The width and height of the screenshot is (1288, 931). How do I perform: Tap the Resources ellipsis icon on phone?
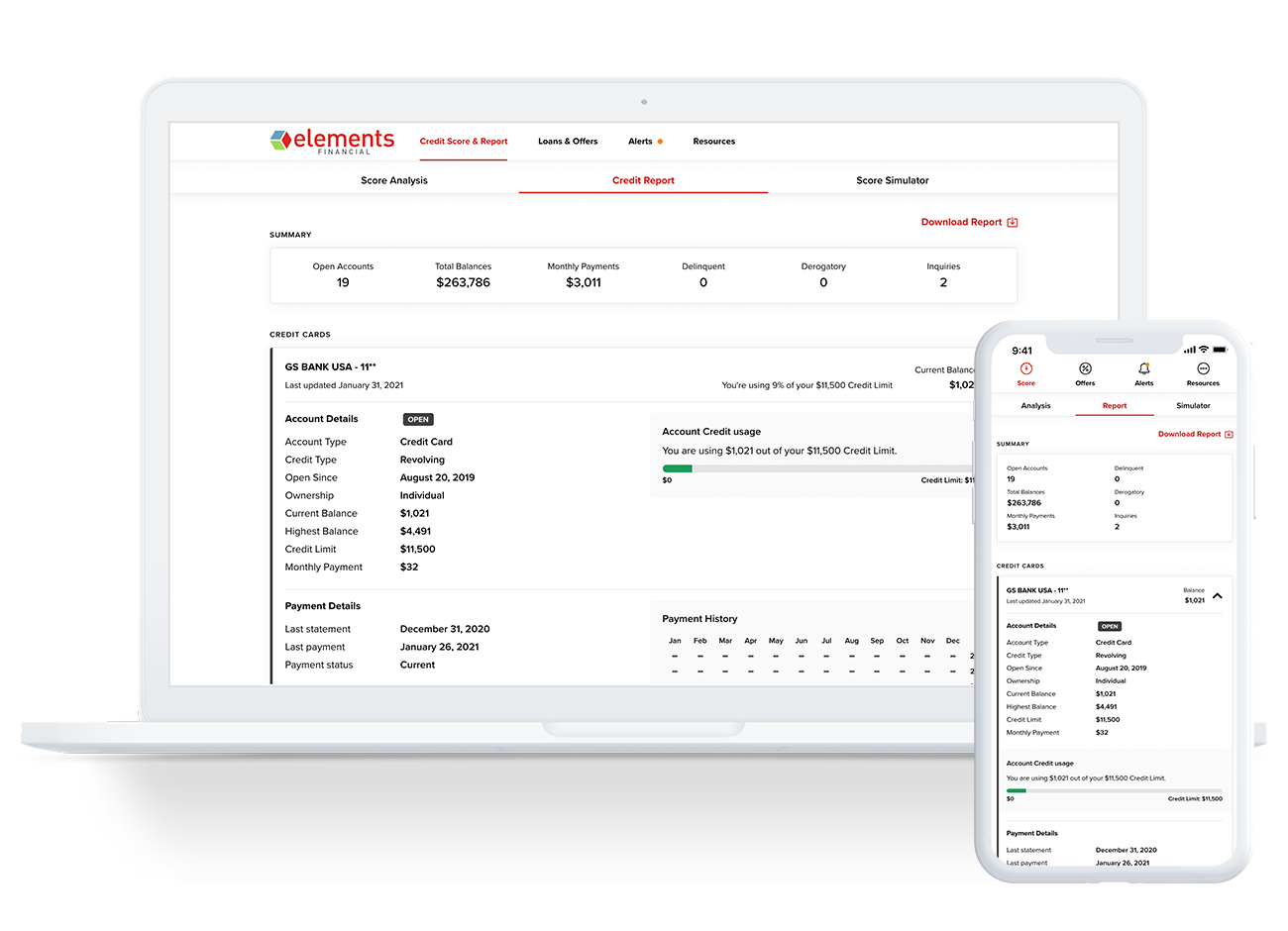point(1203,369)
